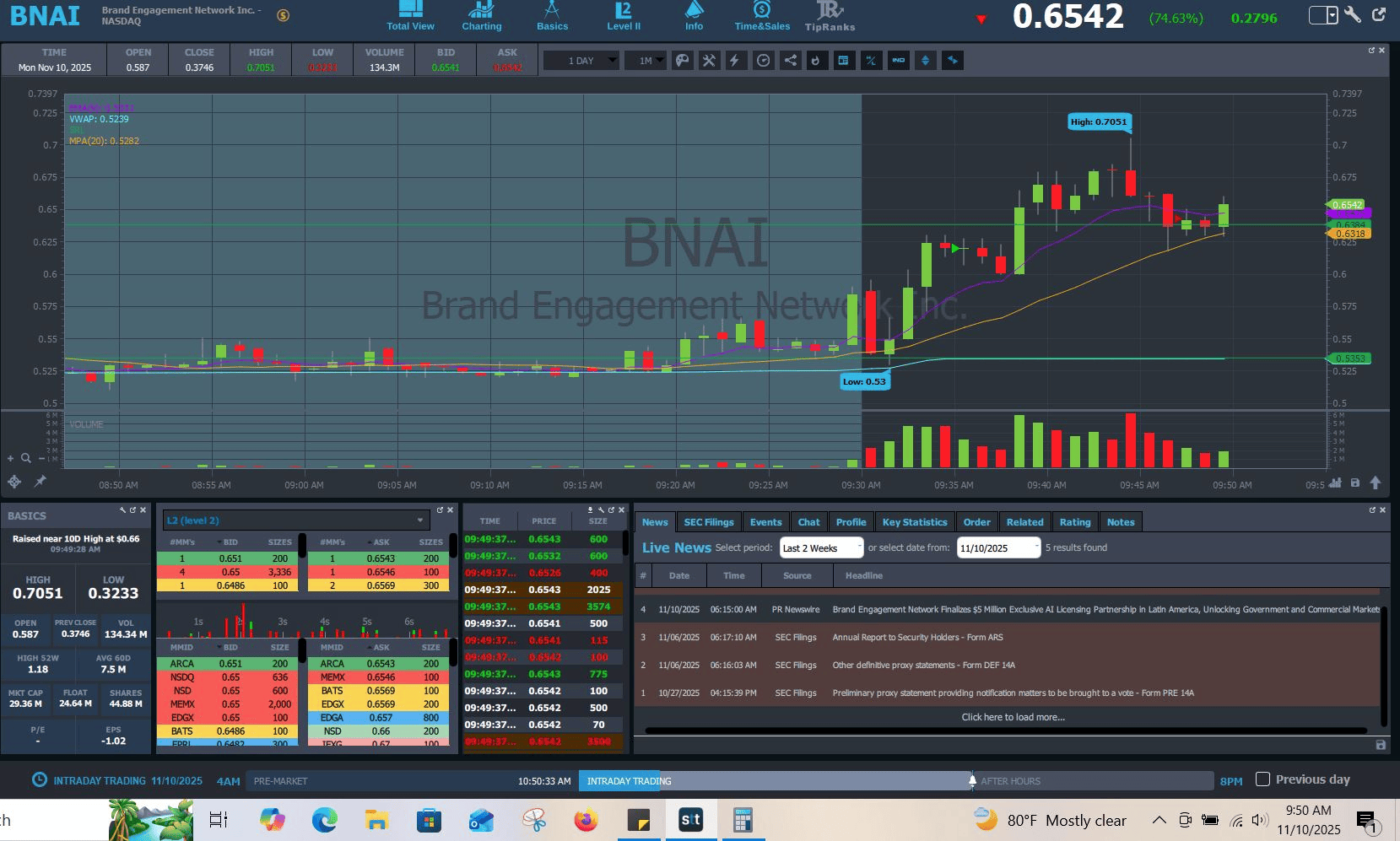Open the Time&Sales view

tap(762, 16)
